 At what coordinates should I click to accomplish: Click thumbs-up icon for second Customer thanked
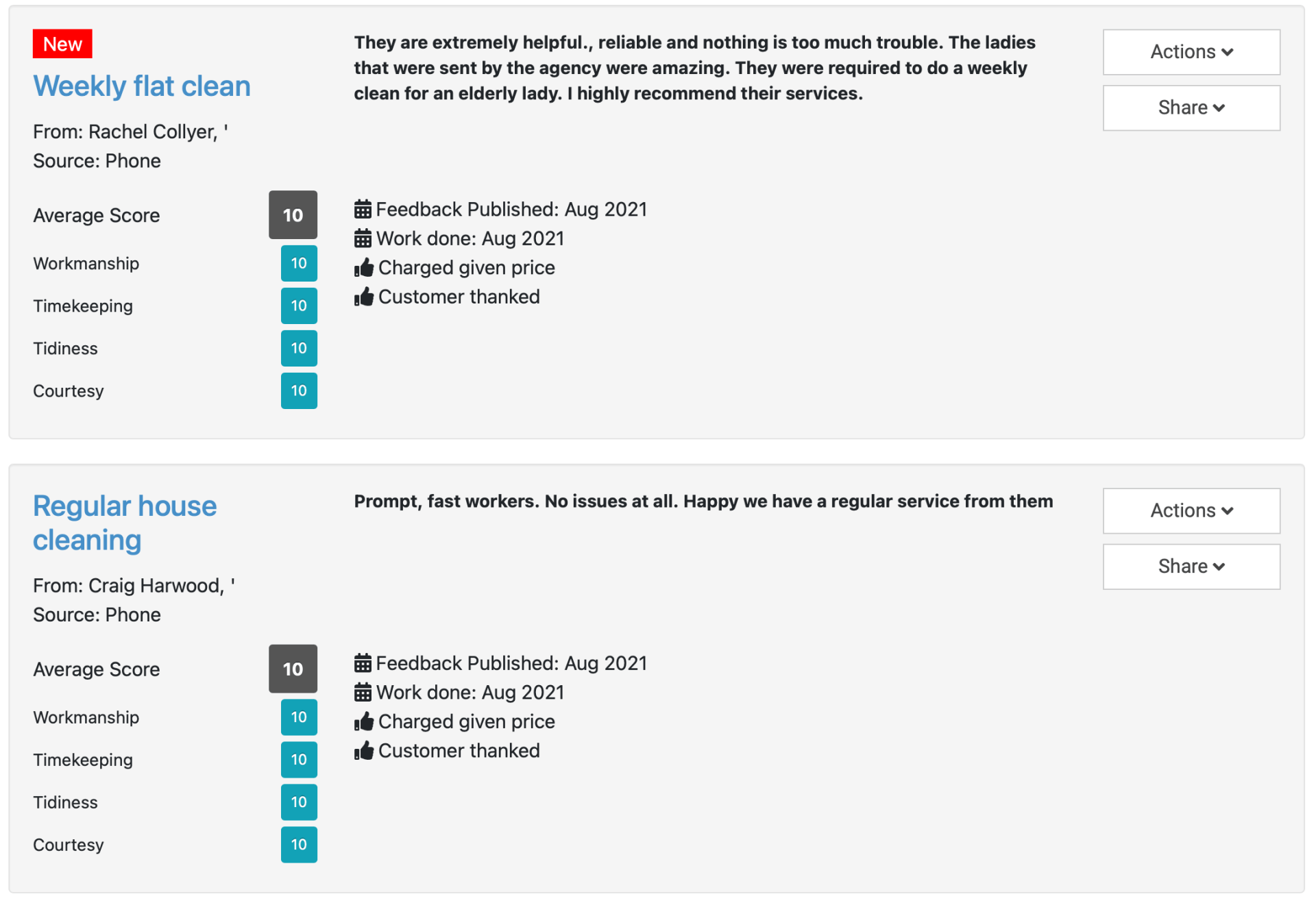pyautogui.click(x=364, y=751)
